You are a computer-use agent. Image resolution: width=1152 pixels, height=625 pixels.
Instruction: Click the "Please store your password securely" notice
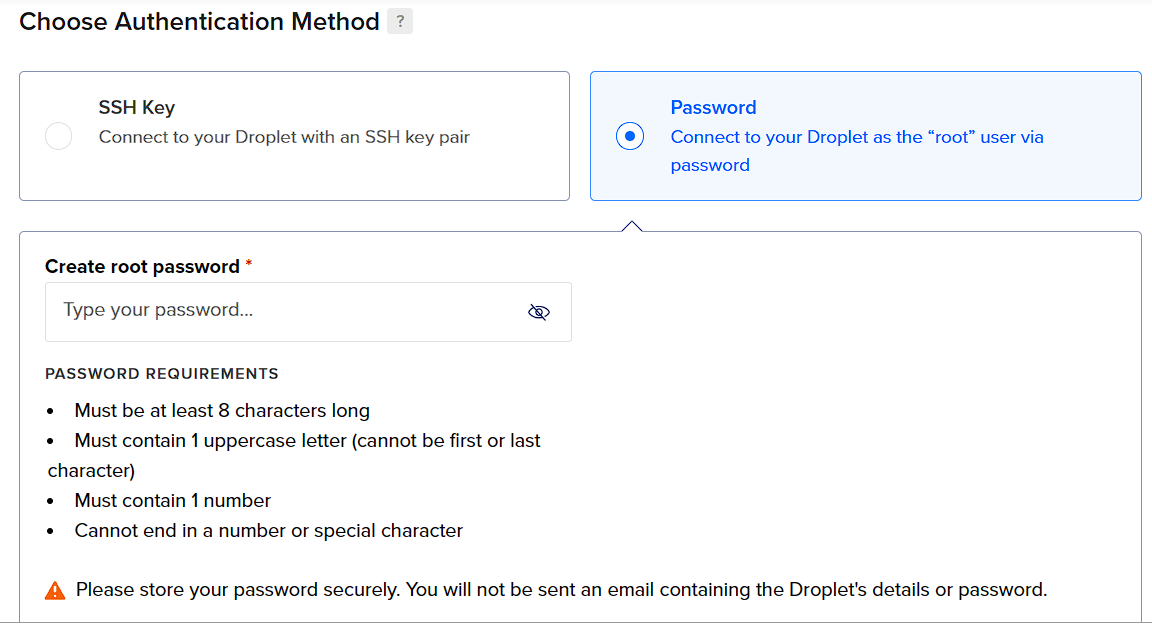[x=561, y=590]
